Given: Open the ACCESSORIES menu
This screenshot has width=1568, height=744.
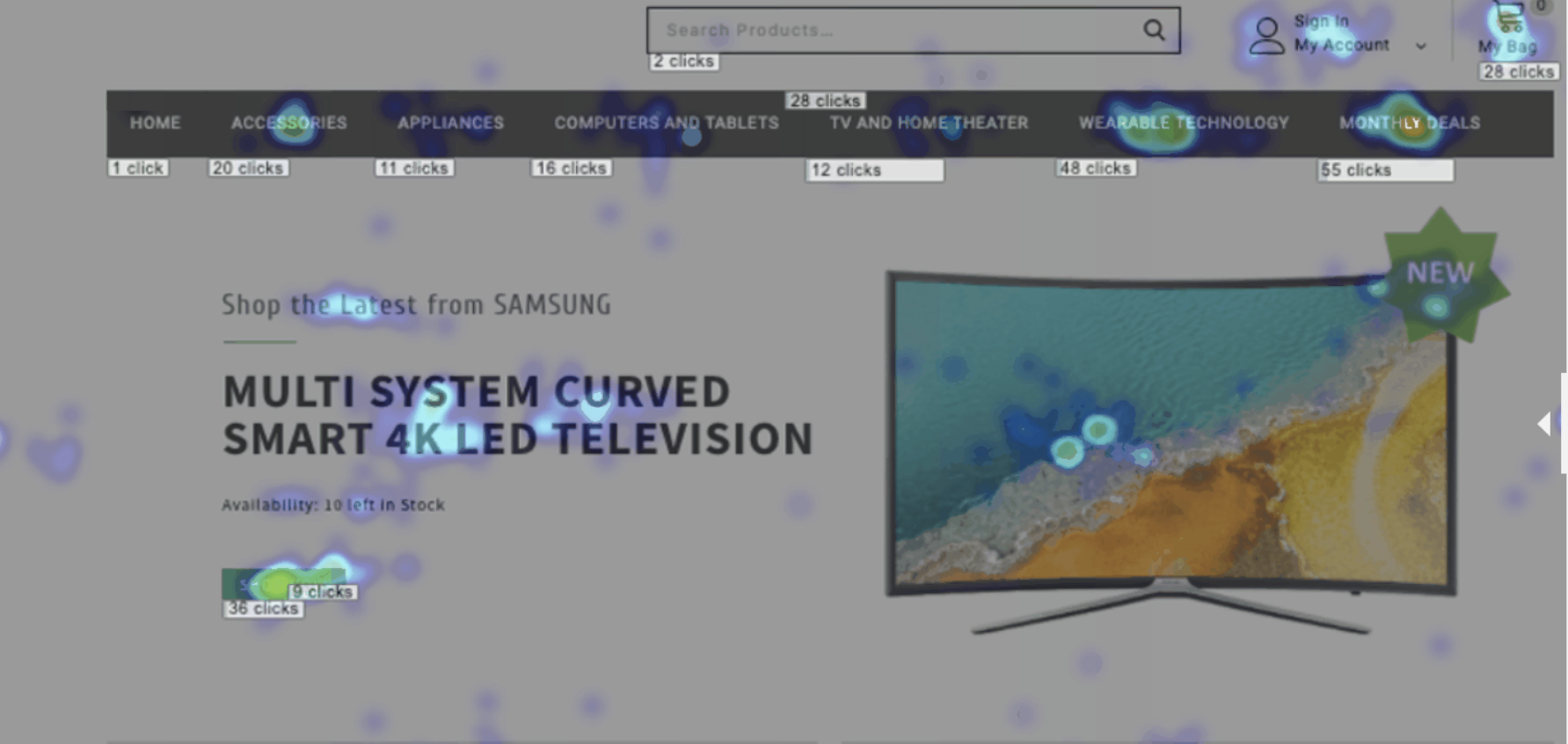Looking at the screenshot, I should point(288,123).
